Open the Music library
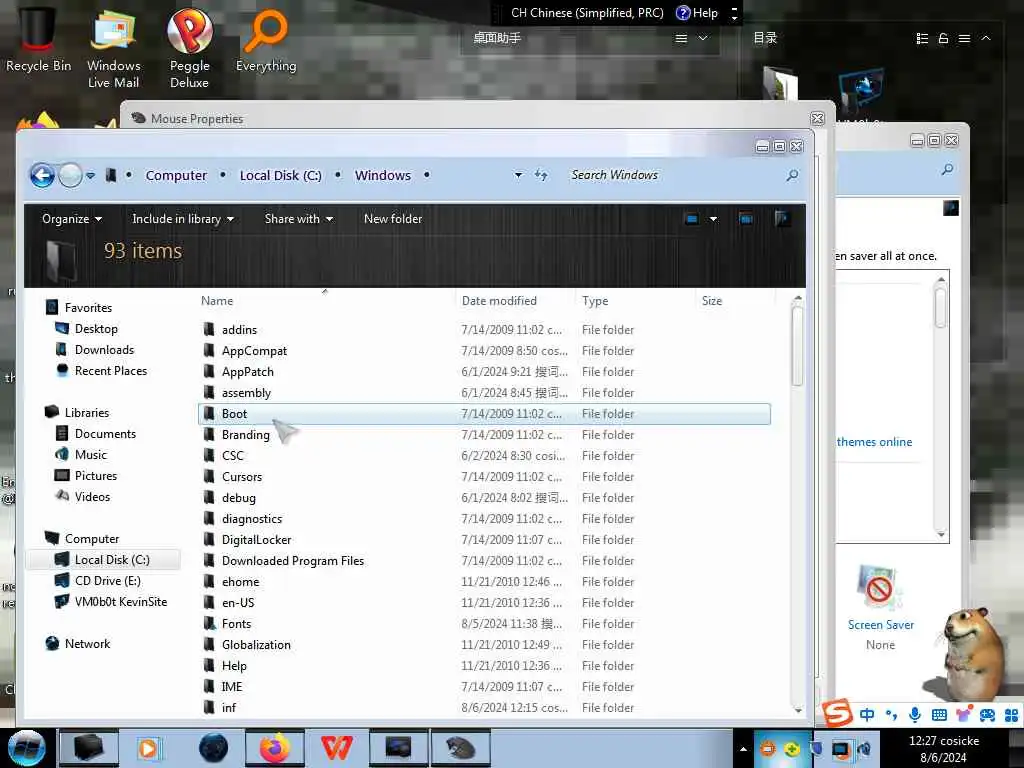Viewport: 1024px width, 768px height. point(91,455)
